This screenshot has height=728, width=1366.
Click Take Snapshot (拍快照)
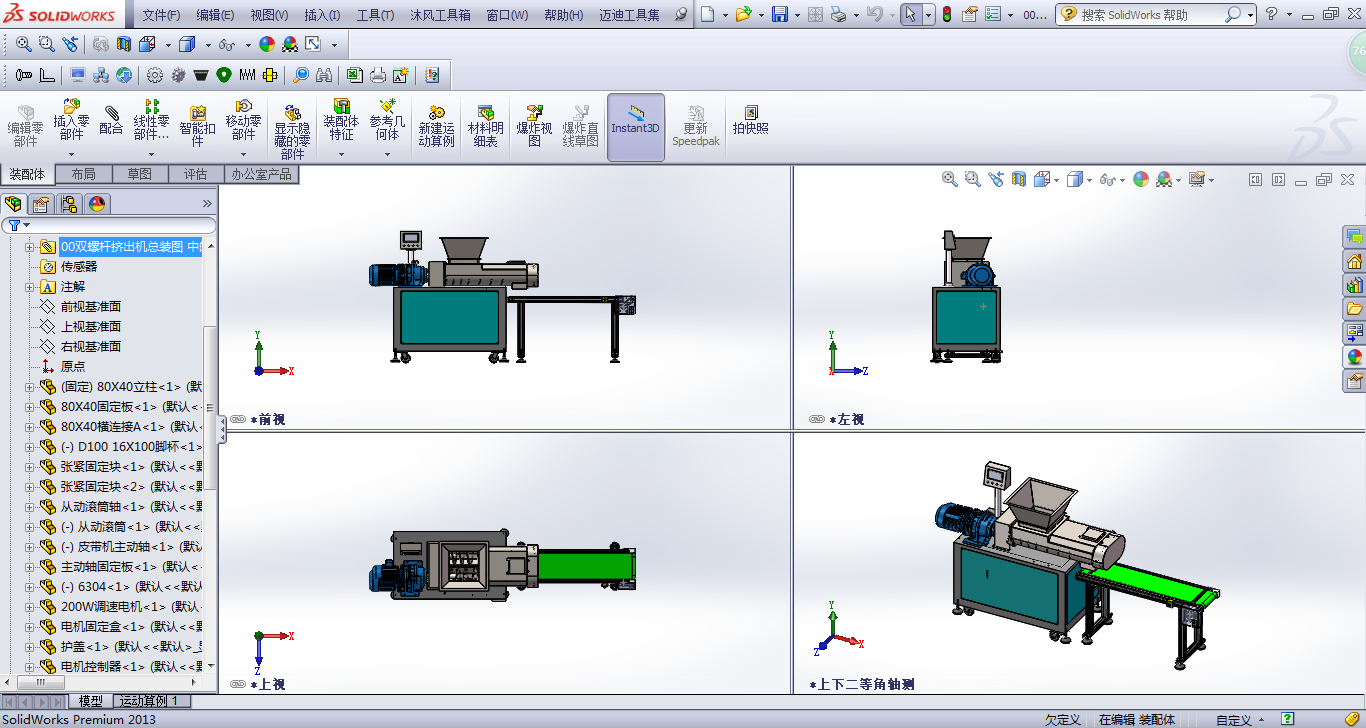pos(751,120)
